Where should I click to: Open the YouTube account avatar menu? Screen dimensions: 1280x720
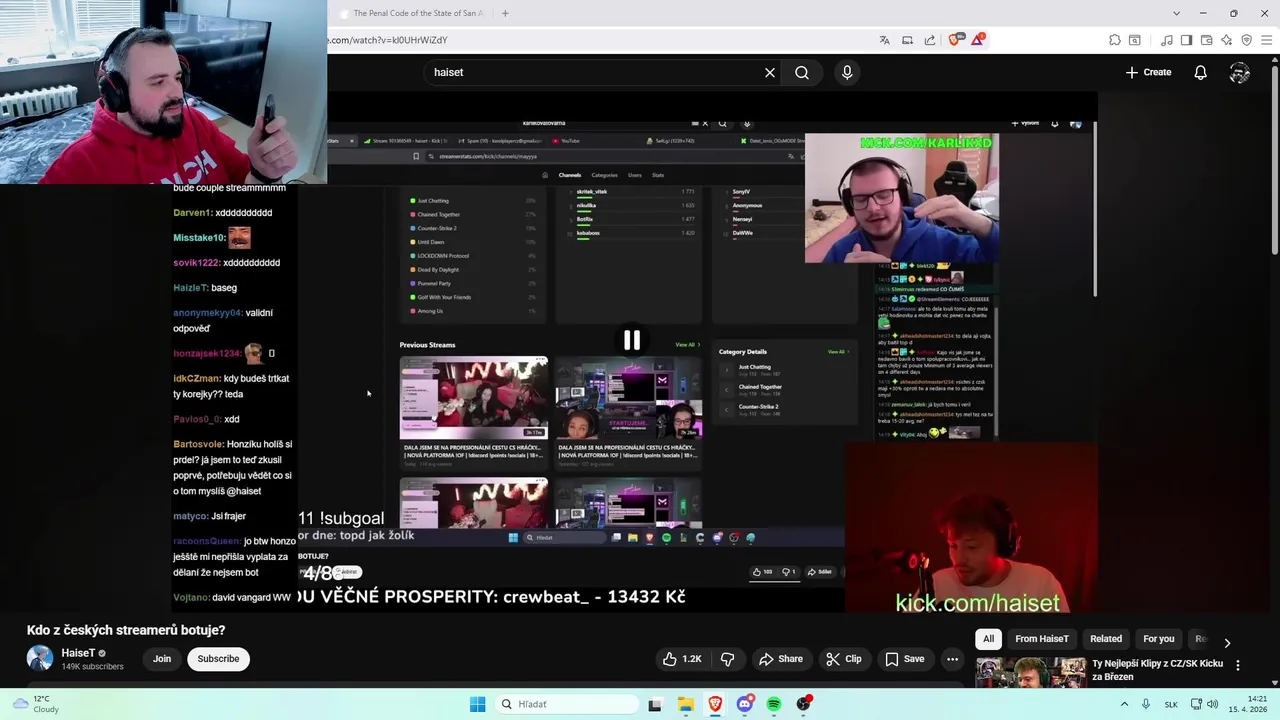[1240, 72]
